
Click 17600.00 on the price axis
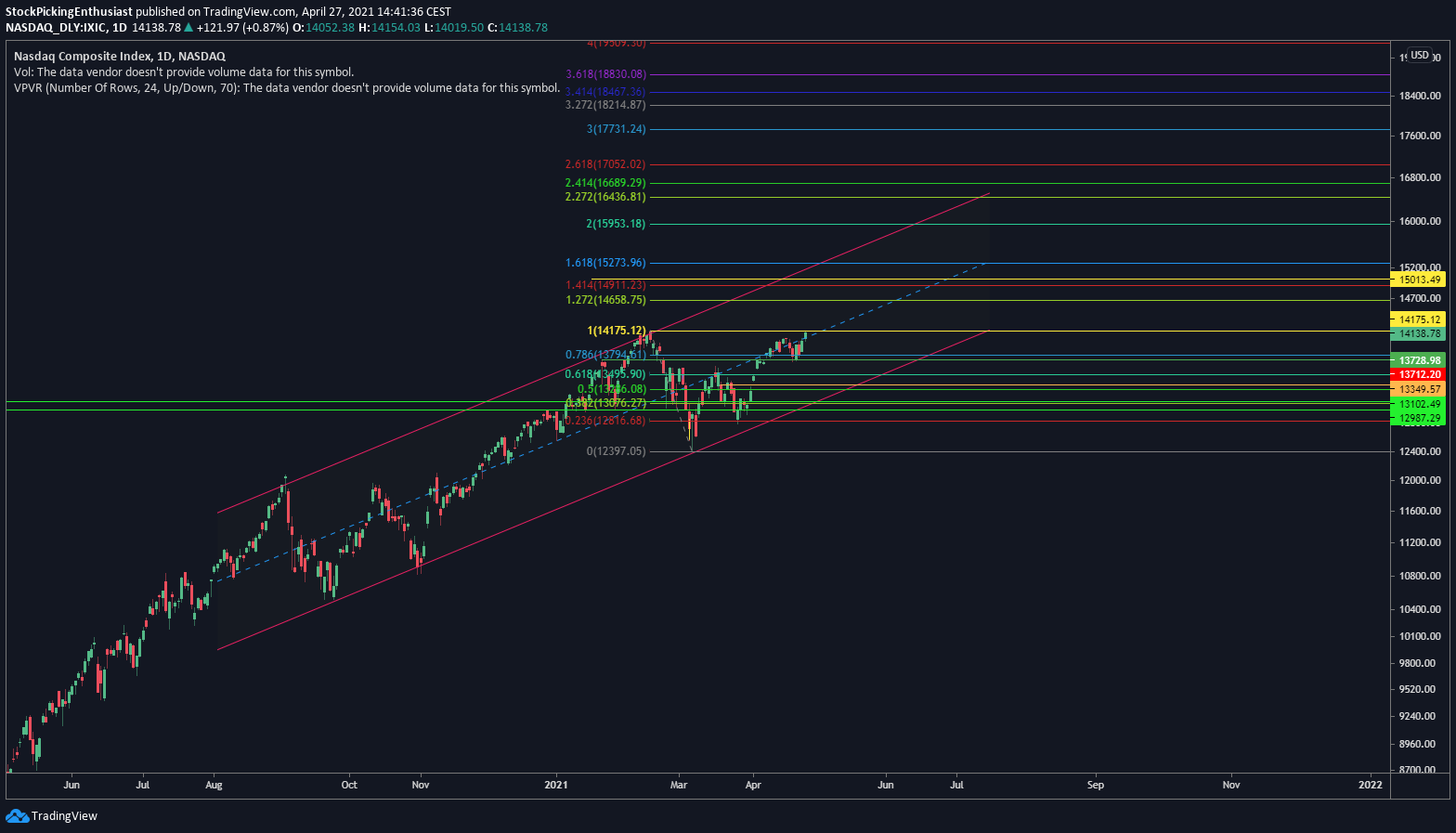coord(1420,136)
